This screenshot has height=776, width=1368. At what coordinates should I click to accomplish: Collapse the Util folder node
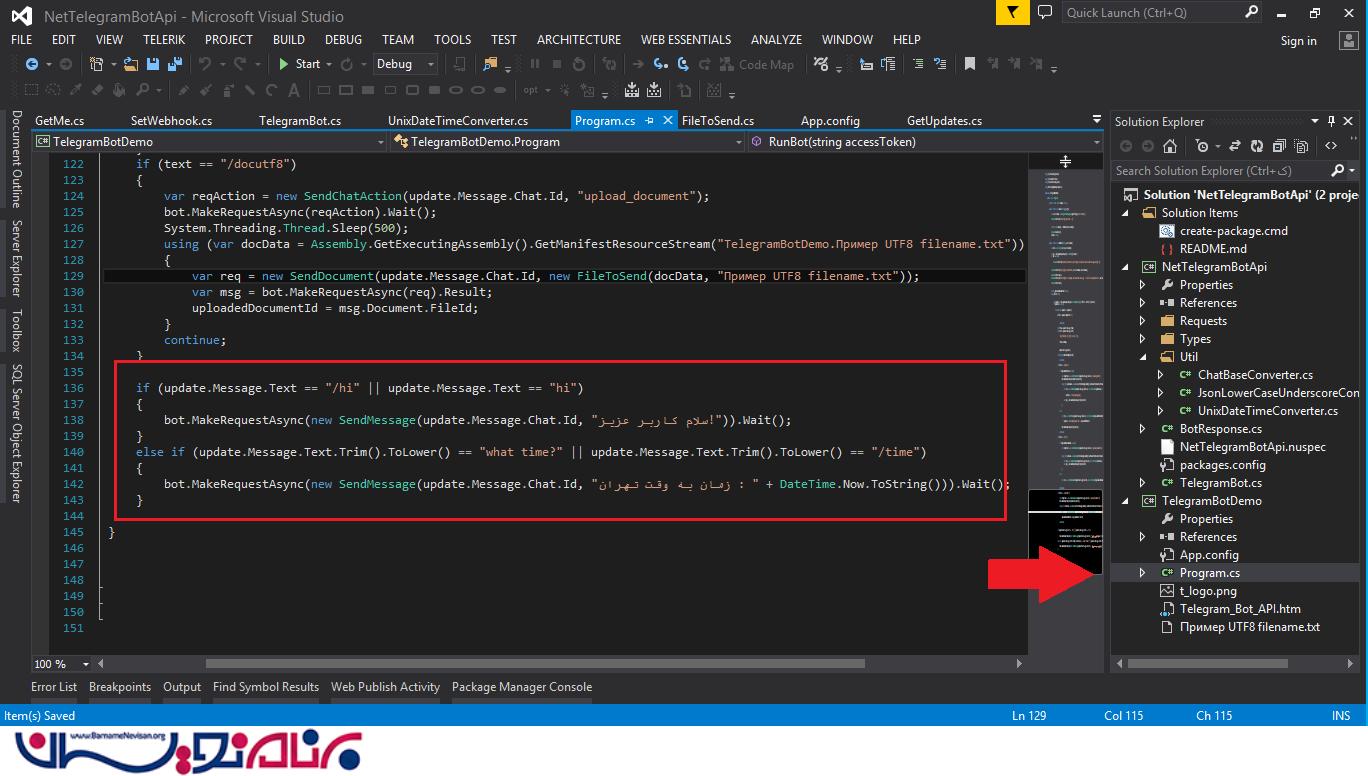[x=1143, y=357]
